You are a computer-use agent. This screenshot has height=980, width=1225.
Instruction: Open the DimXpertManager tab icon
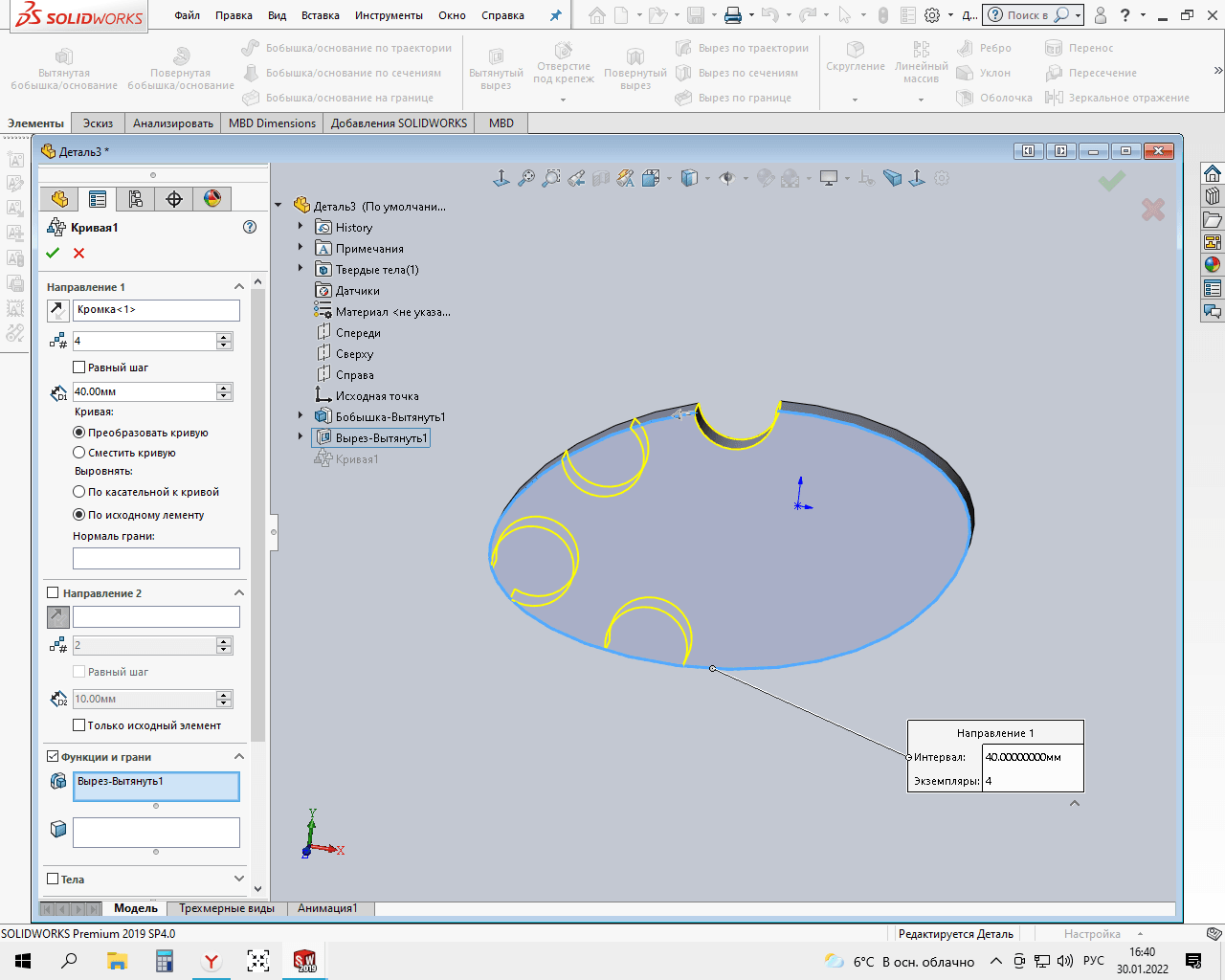pos(174,199)
